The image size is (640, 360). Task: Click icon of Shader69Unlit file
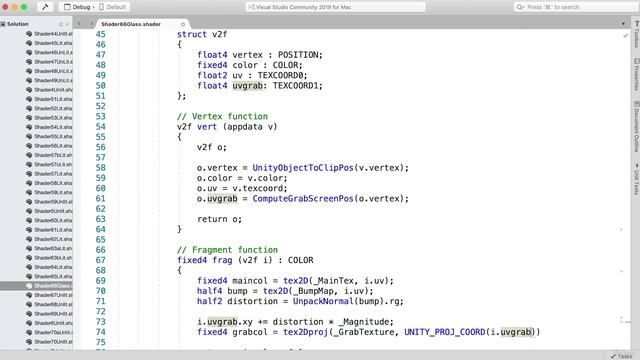tap(29, 314)
